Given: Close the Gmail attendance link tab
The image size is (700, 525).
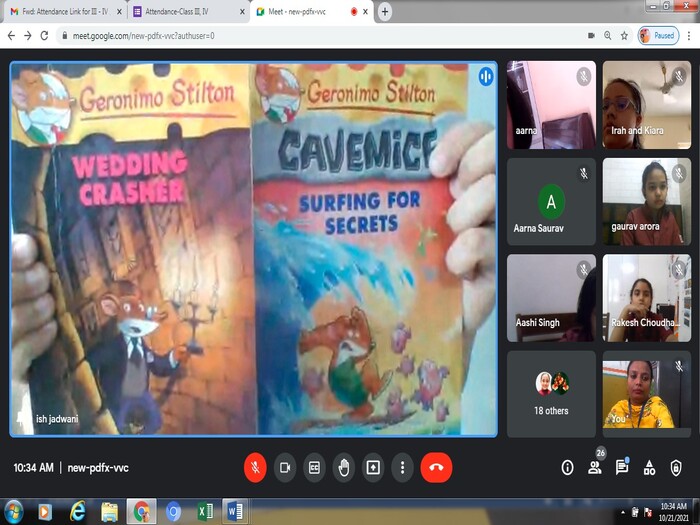Looking at the screenshot, I should coord(119,12).
